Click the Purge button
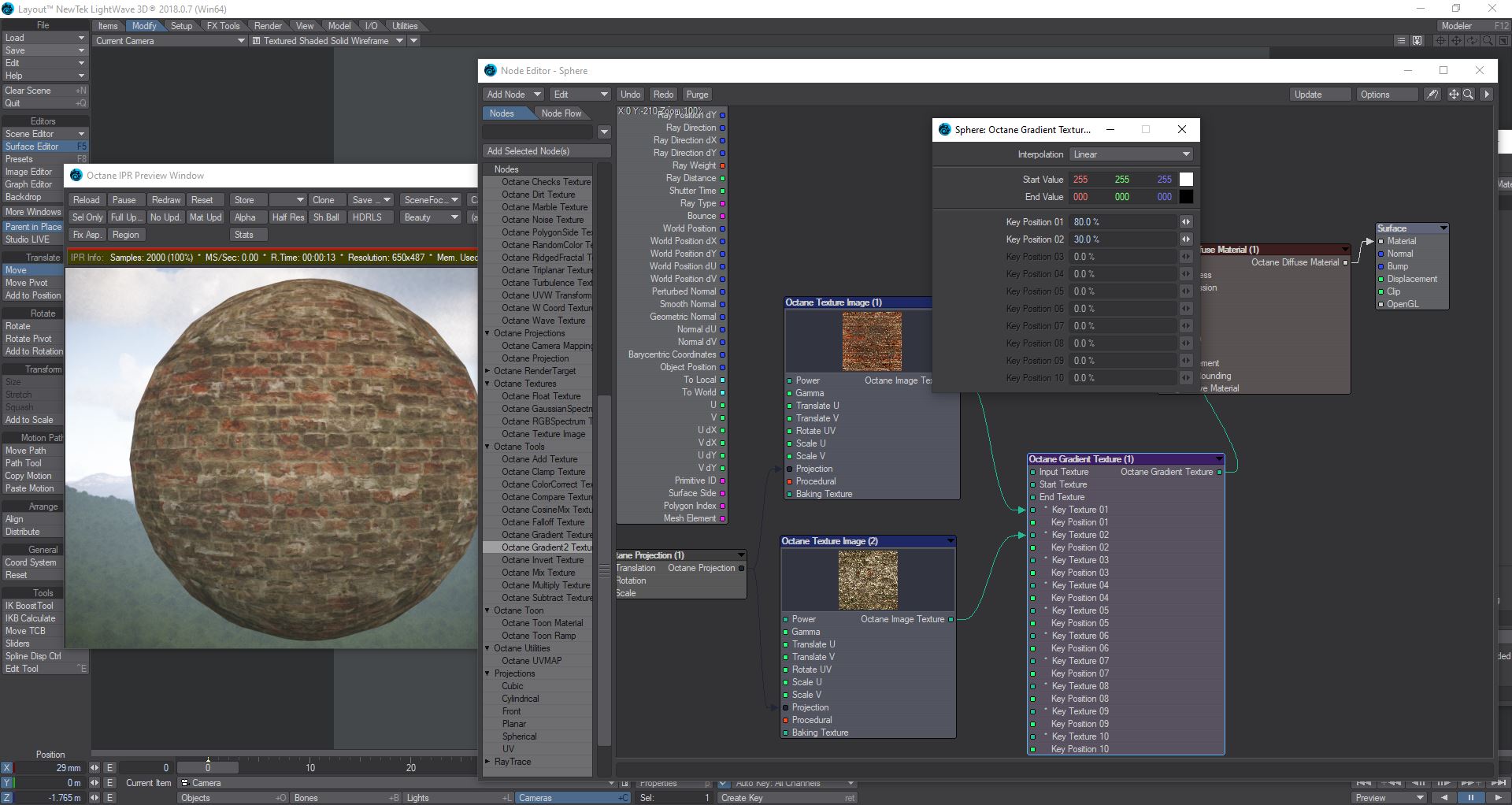The height and width of the screenshot is (805, 1512). pyautogui.click(x=697, y=95)
